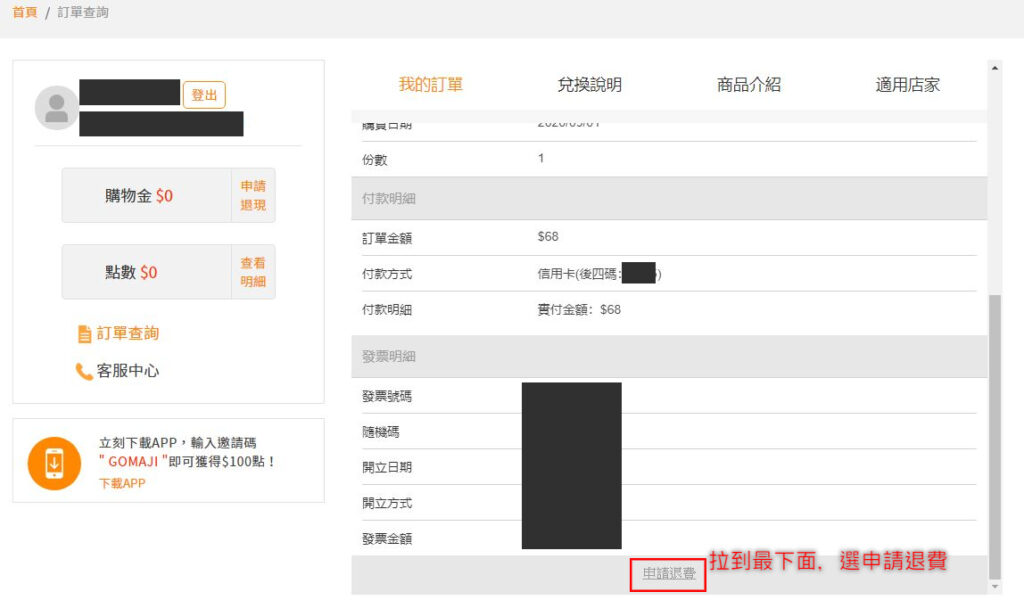Select the 商品介紹 tab
Viewport: 1024px width, 600px height.
748,85
